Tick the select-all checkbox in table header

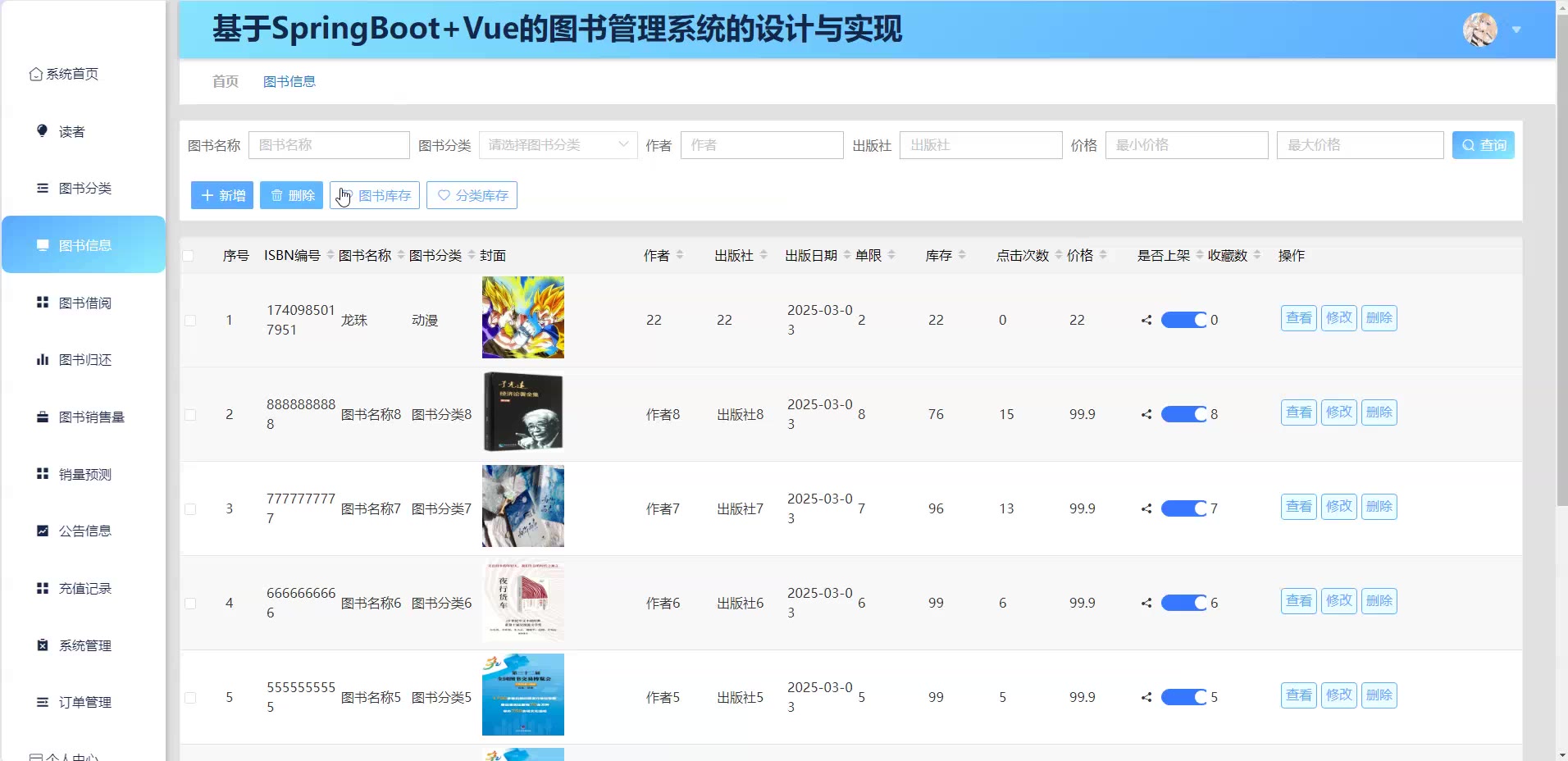[x=189, y=256]
